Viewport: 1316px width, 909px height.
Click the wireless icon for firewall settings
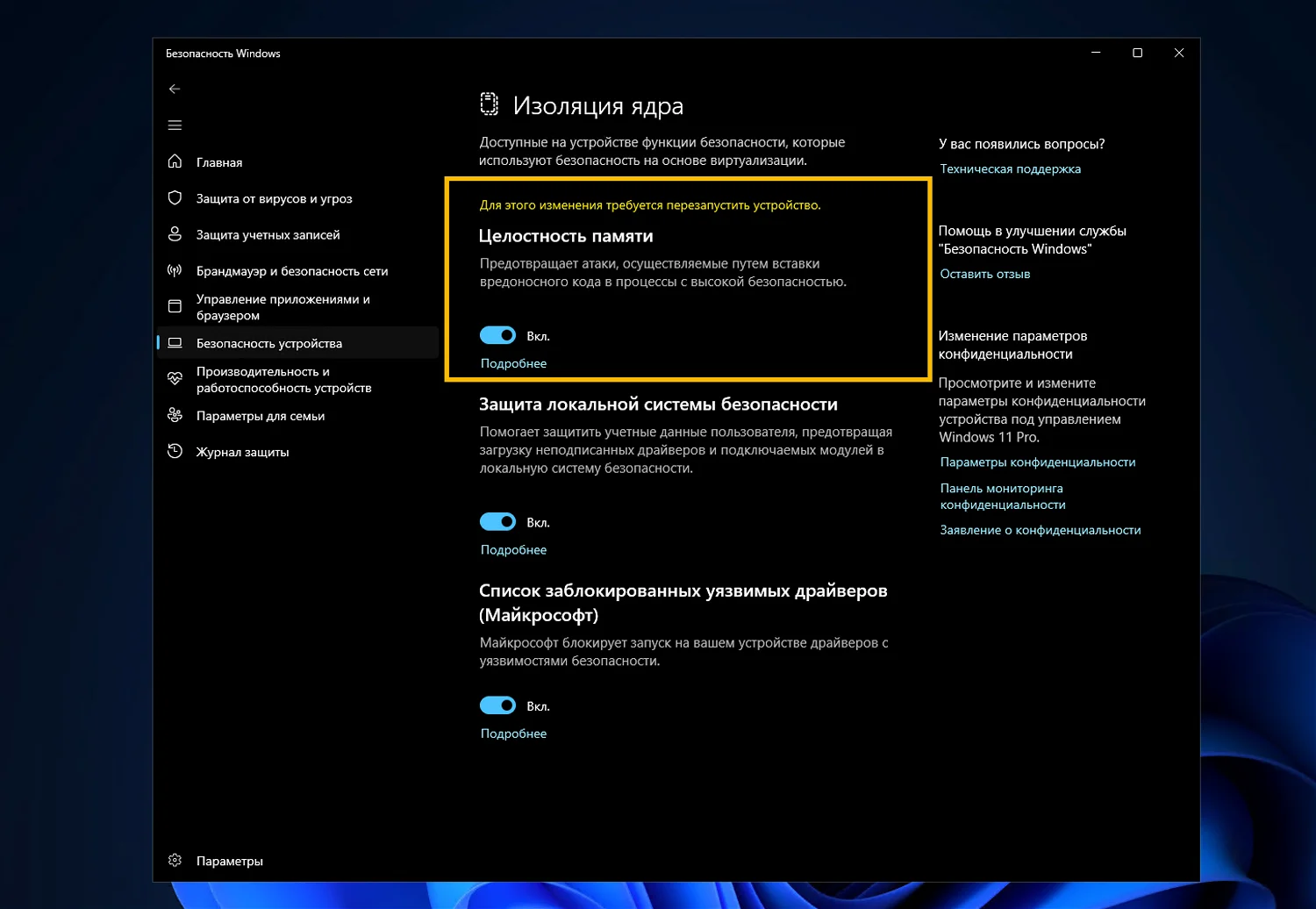pos(175,270)
